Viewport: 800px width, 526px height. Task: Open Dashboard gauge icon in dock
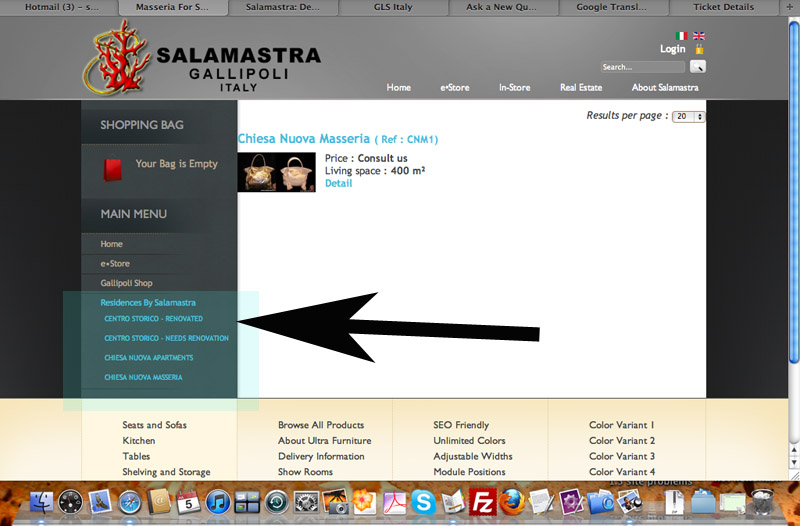(x=70, y=502)
